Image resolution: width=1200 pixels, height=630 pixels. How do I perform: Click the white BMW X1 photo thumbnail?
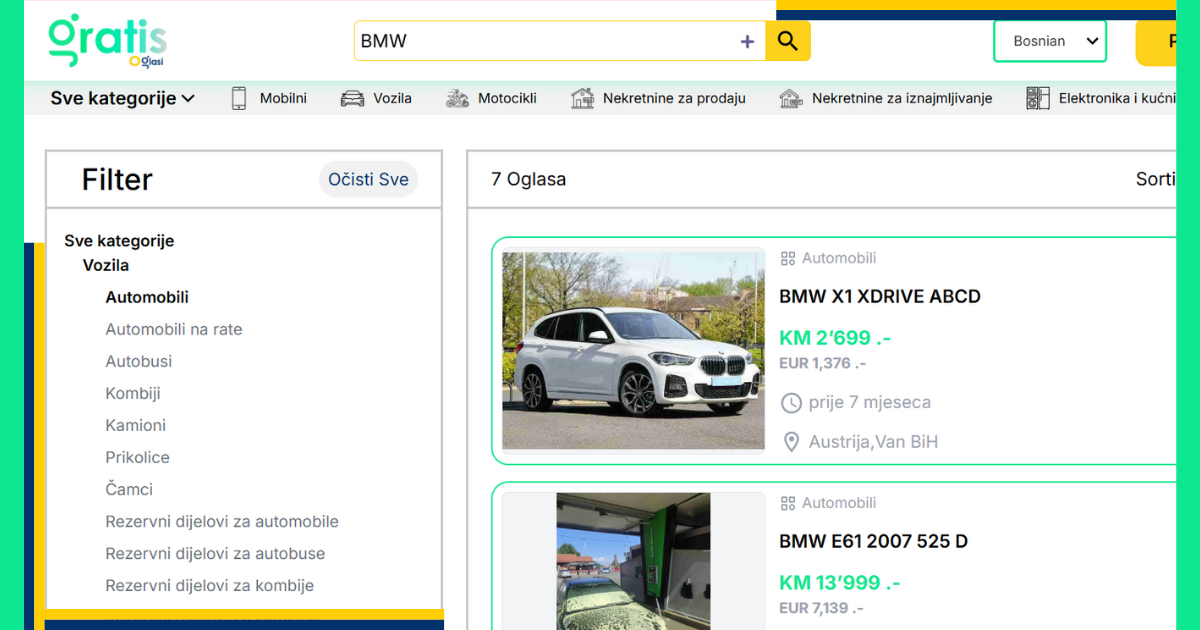[x=633, y=351]
